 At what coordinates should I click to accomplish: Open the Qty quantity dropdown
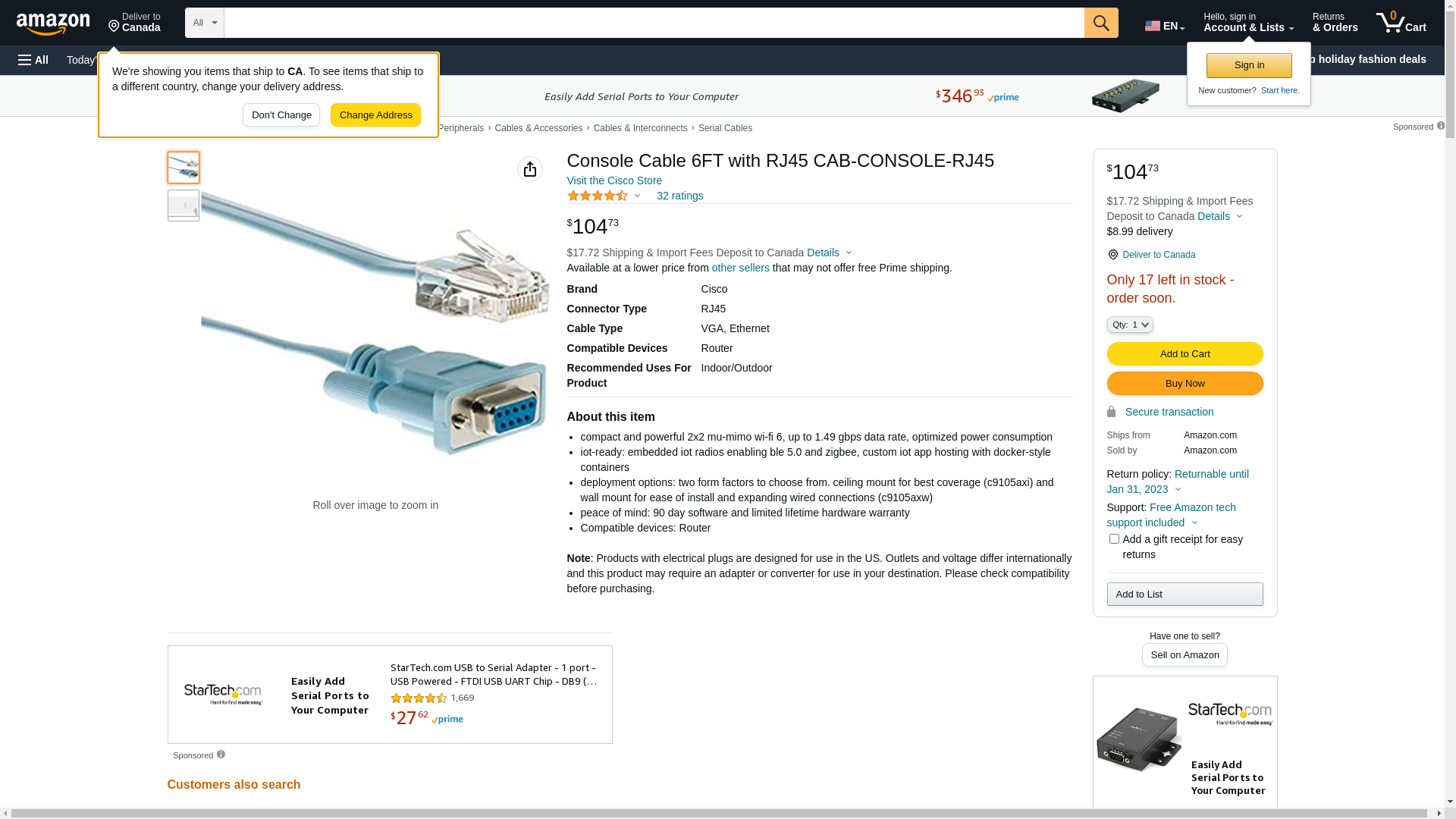point(1130,325)
